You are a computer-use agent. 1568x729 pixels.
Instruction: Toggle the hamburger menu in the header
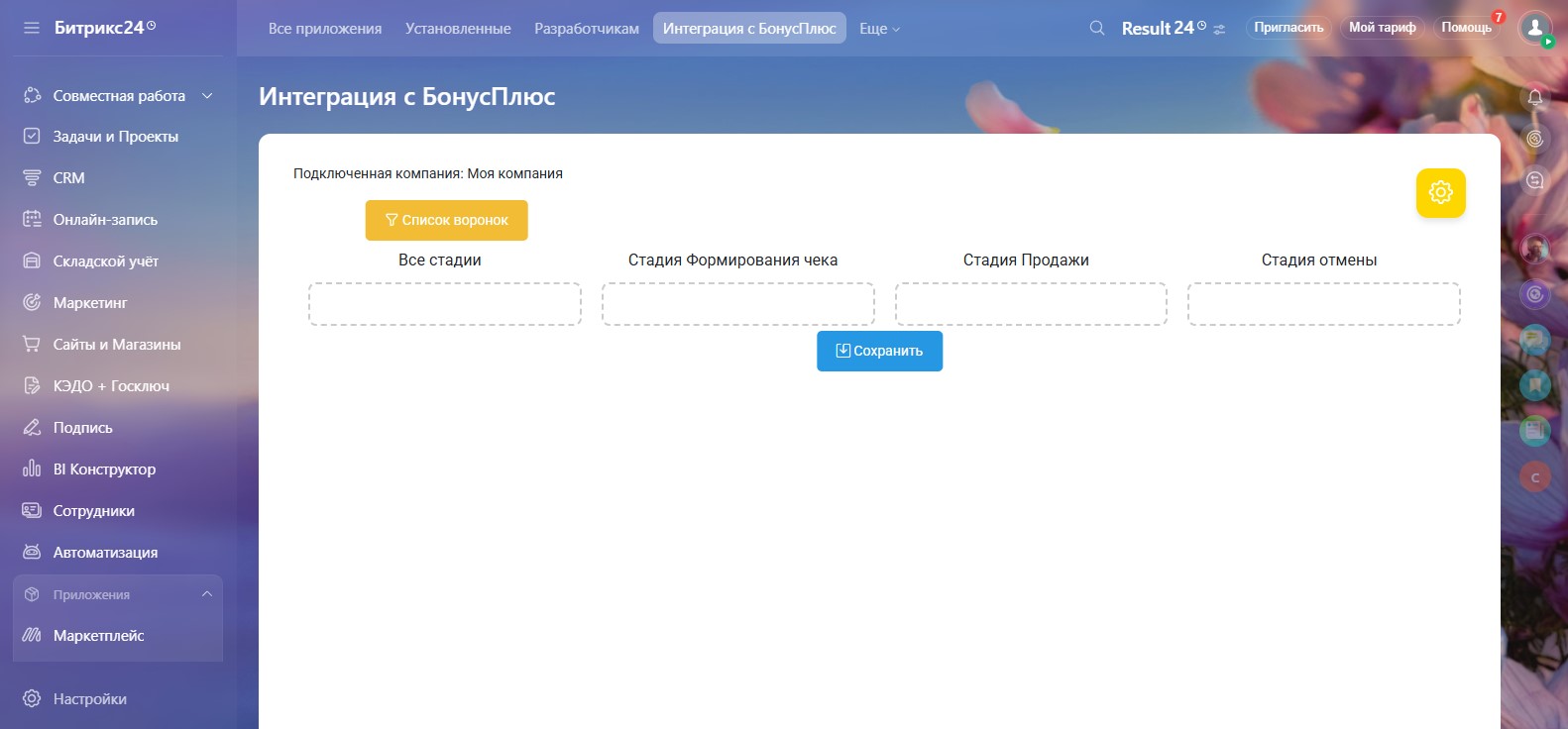coord(32,28)
